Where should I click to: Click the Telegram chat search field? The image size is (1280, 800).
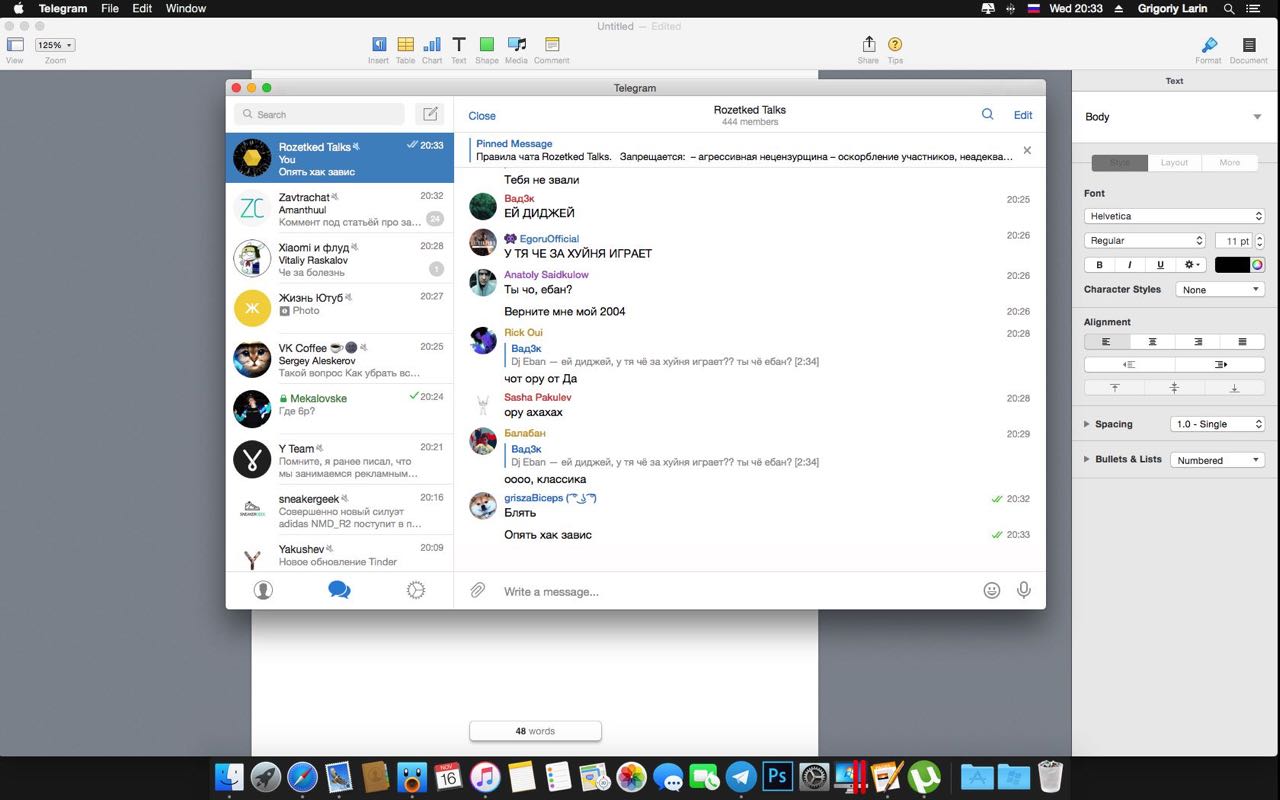pyautogui.click(x=319, y=114)
